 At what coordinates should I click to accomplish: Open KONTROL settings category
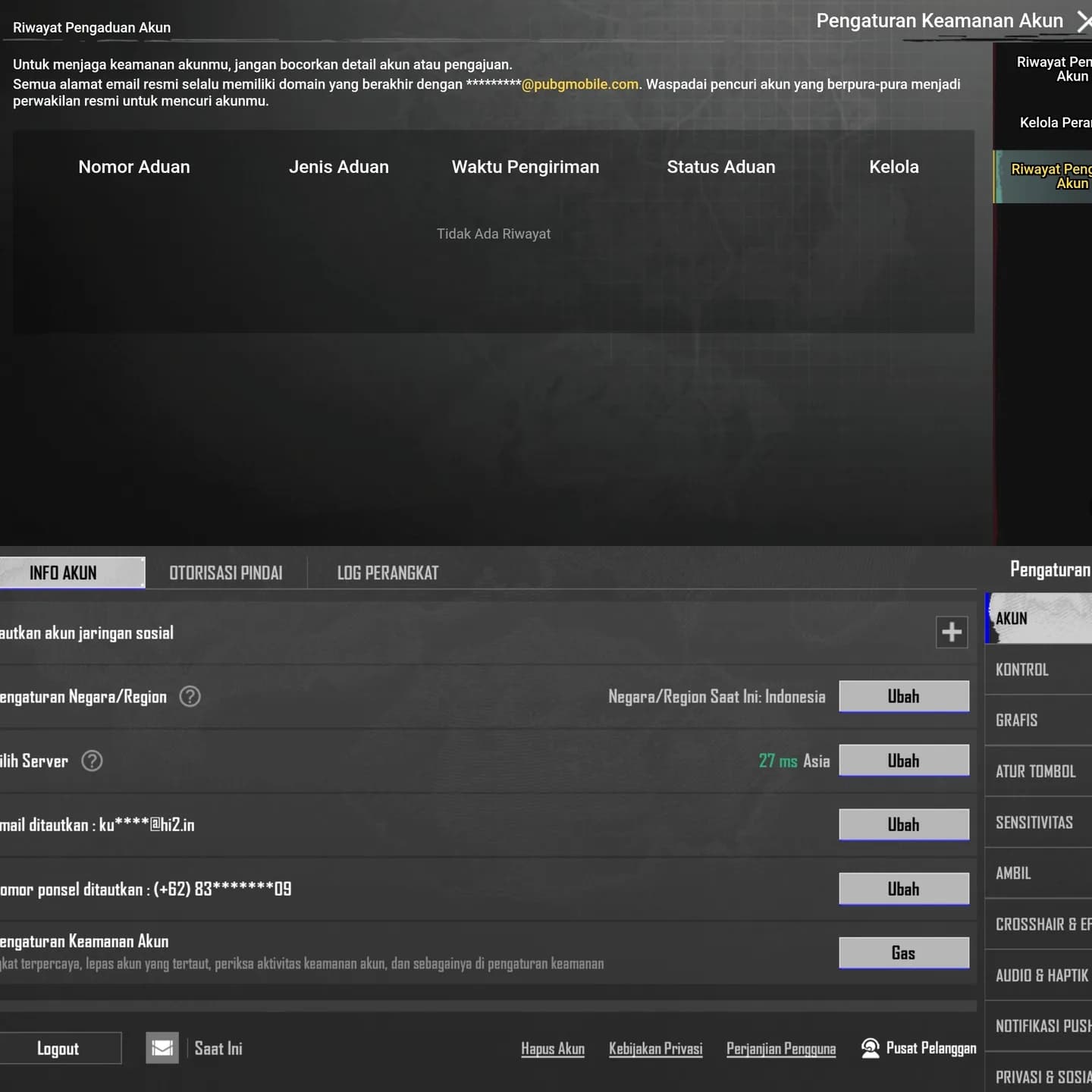(x=1038, y=670)
